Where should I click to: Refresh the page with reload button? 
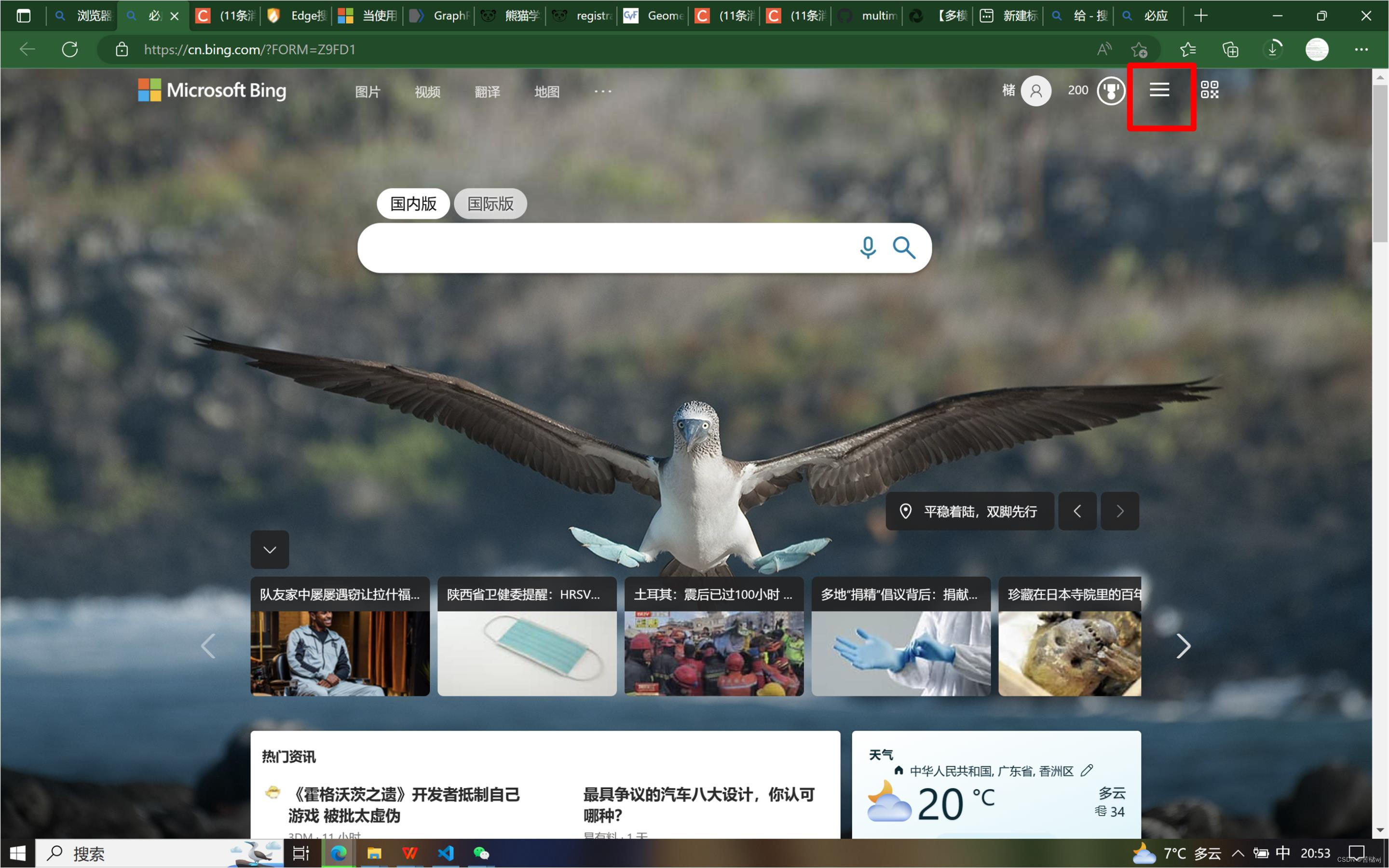[x=70, y=49]
